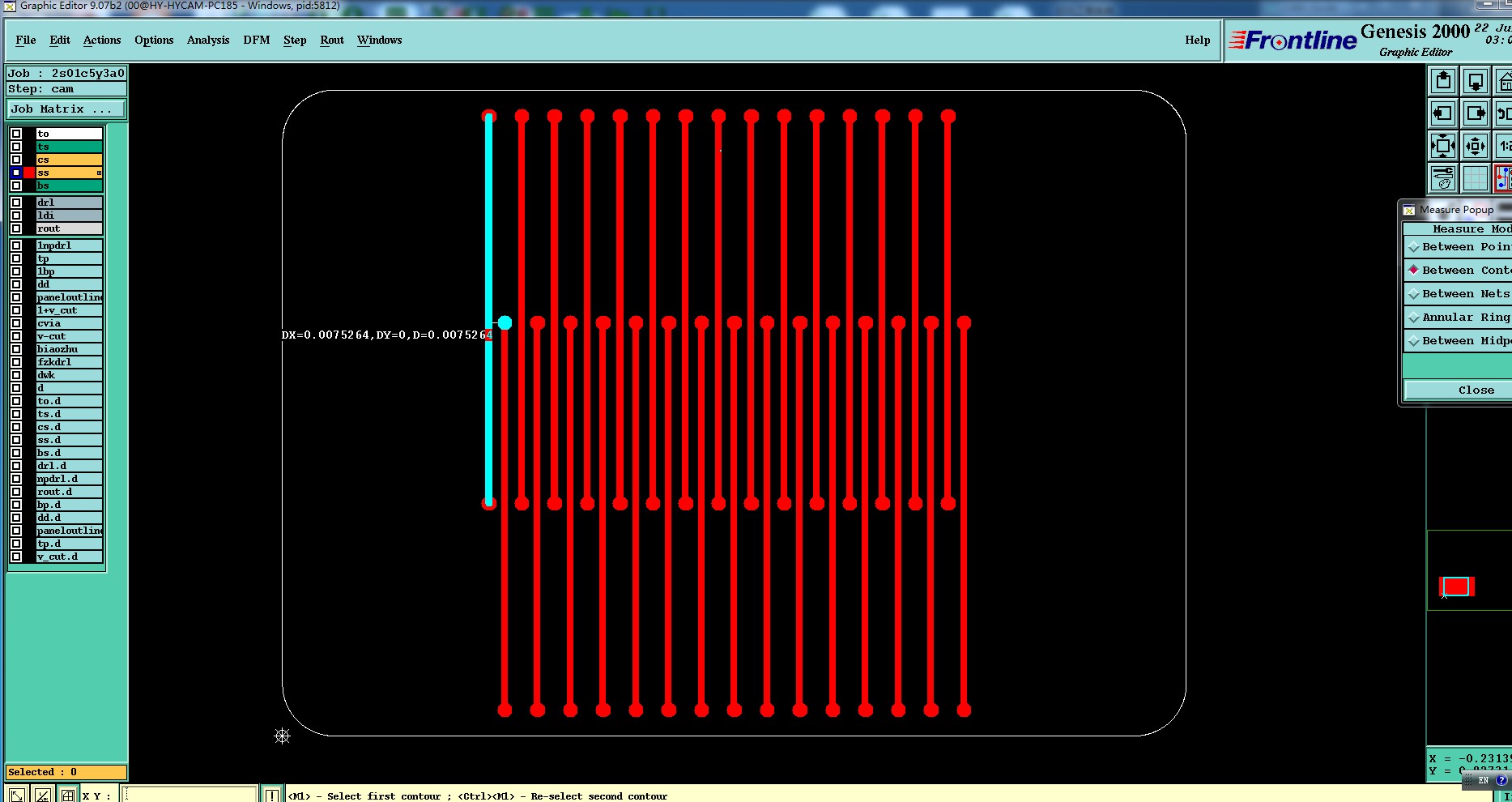Image resolution: width=1512 pixels, height=802 pixels.
Task: Click the pan down view icon
Action: coord(1476,81)
